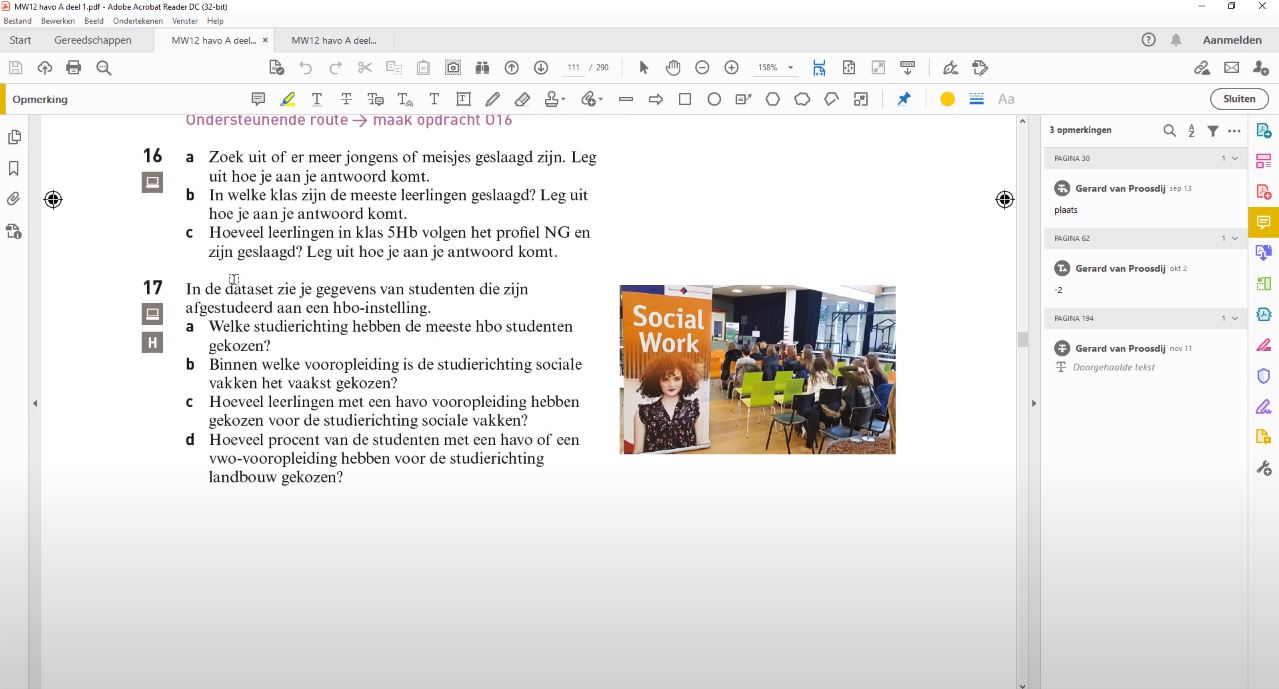Open the page thumbnails panel icon
This screenshot has height=689, width=1279.
point(14,137)
